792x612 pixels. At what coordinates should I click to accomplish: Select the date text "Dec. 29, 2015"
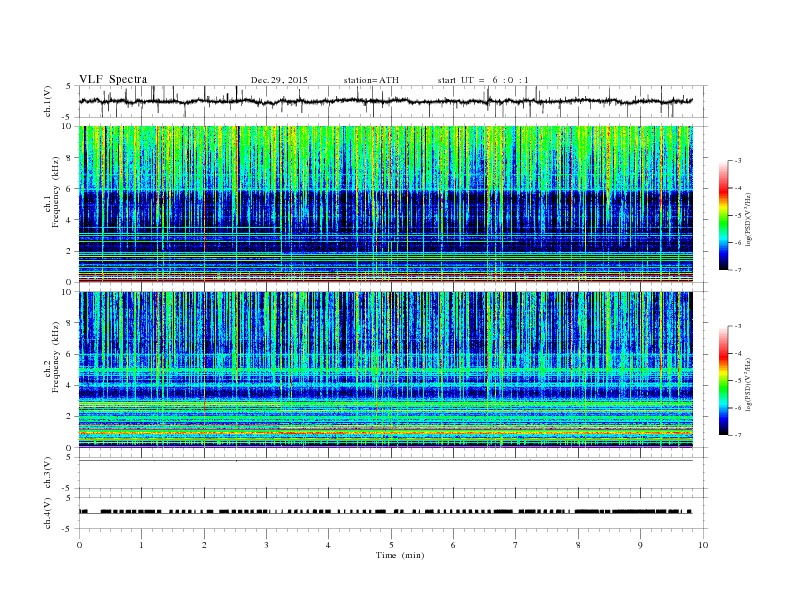coord(279,80)
